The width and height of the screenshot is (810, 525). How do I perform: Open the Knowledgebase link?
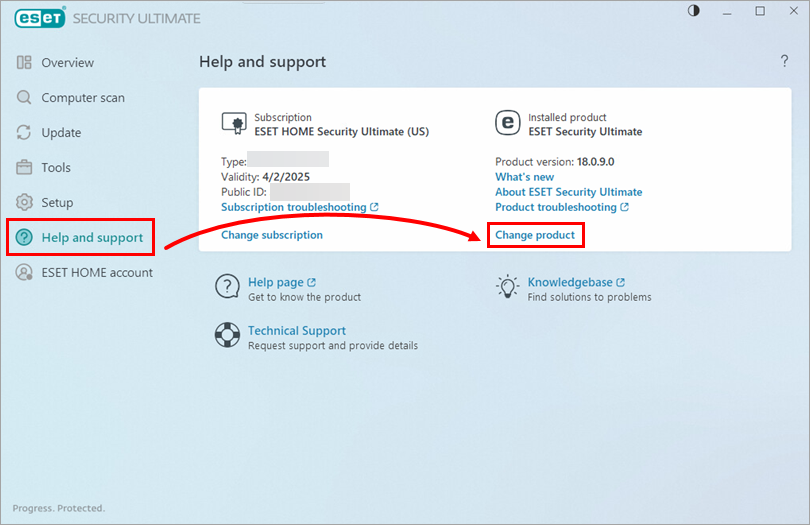click(x=570, y=282)
